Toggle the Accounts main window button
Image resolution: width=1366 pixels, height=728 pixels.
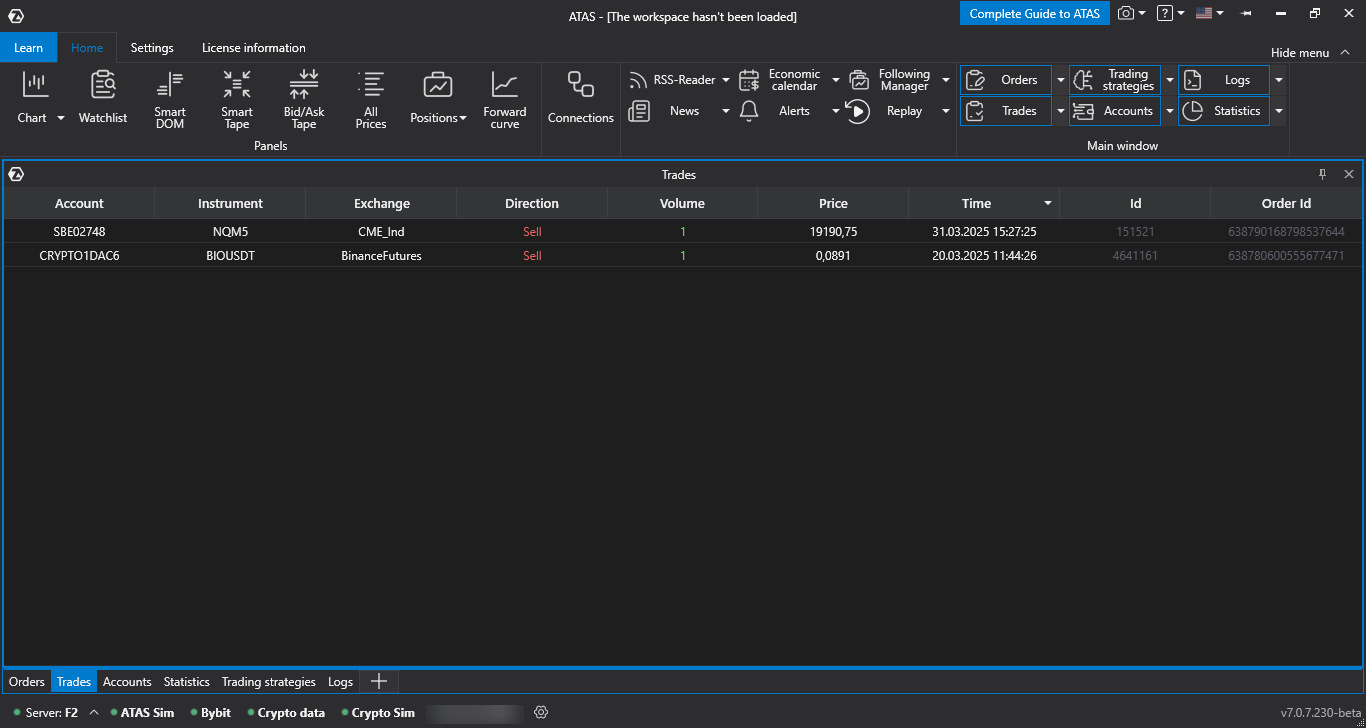1115,111
